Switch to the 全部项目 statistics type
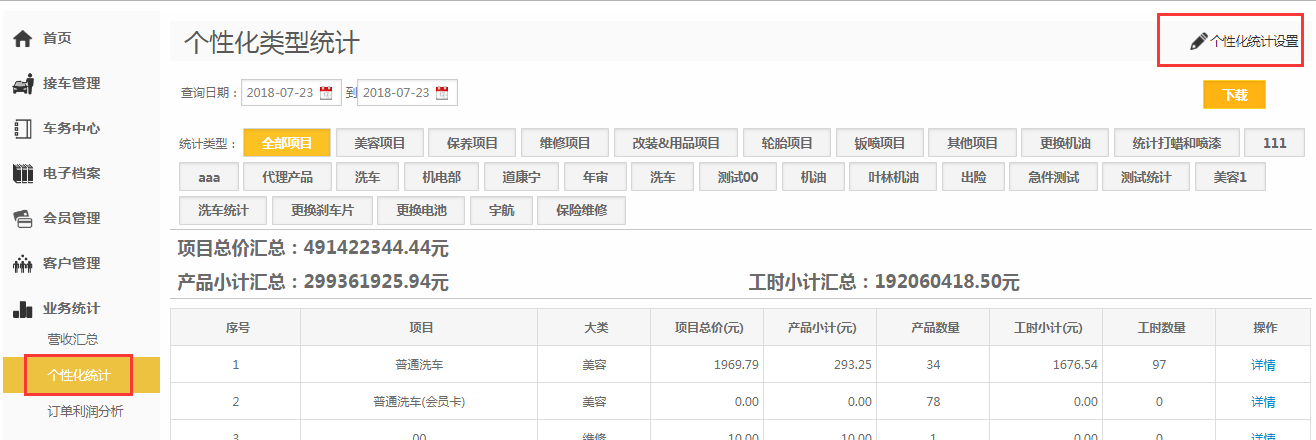 tap(287, 143)
